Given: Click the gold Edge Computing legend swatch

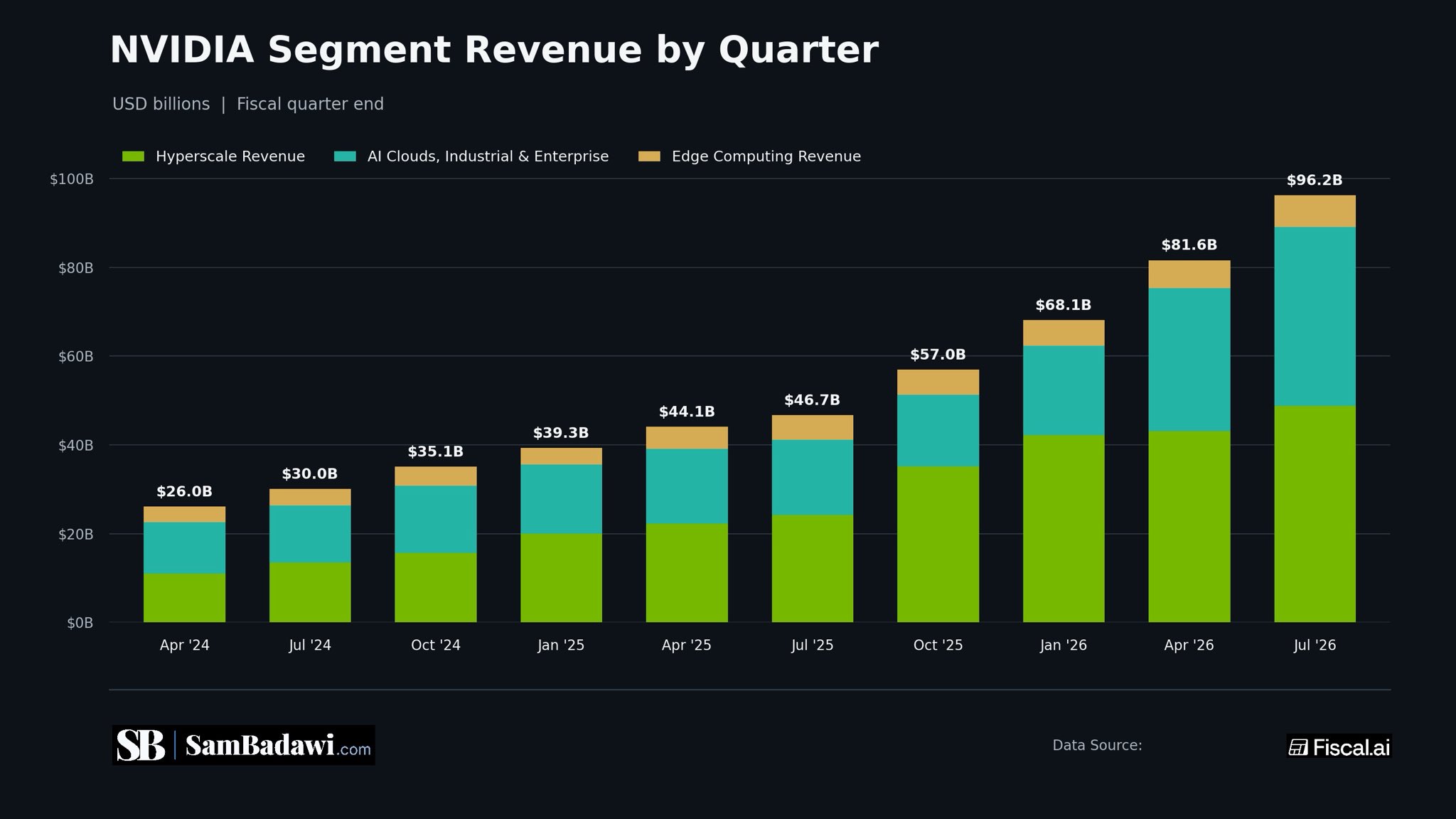Looking at the screenshot, I should (x=649, y=156).
